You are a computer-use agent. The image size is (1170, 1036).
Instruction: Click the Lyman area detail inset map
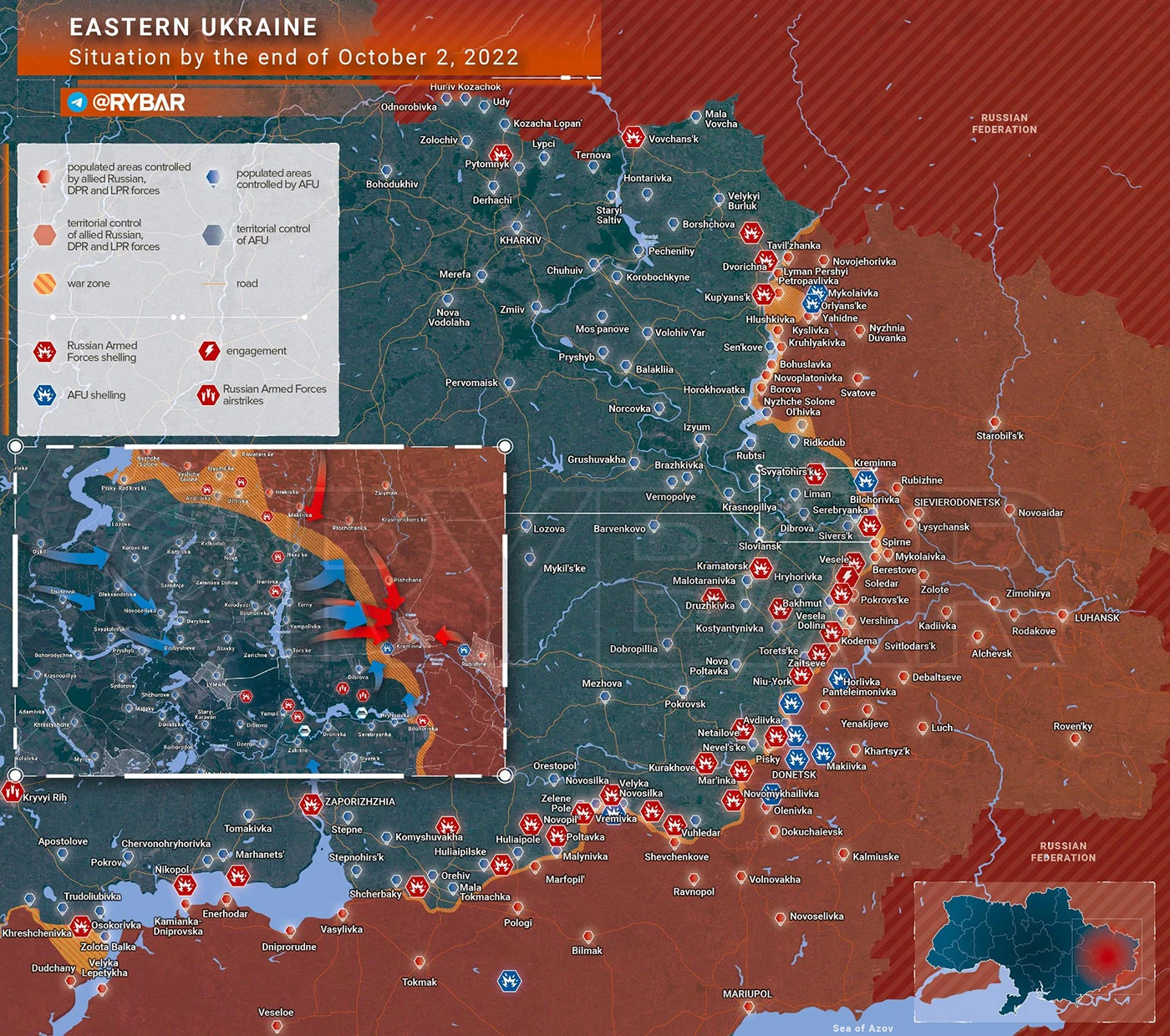point(261,610)
